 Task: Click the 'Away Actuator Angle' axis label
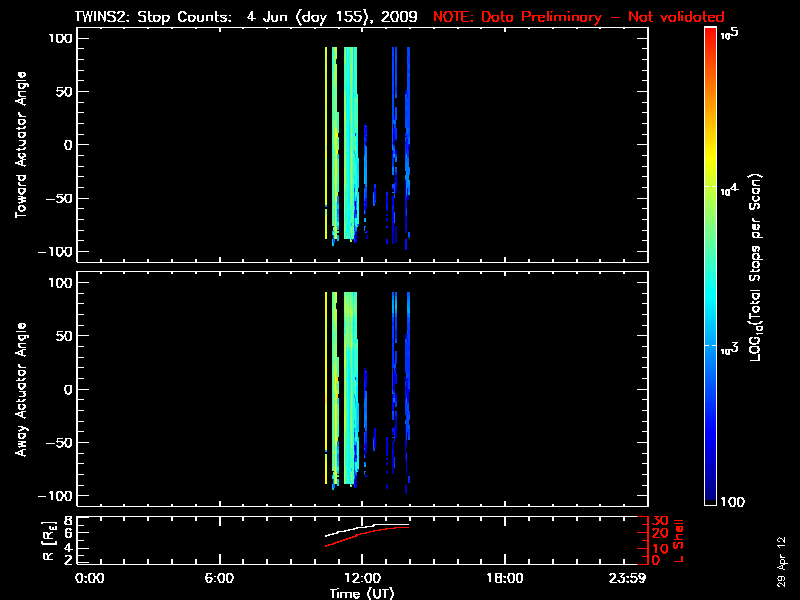point(21,390)
